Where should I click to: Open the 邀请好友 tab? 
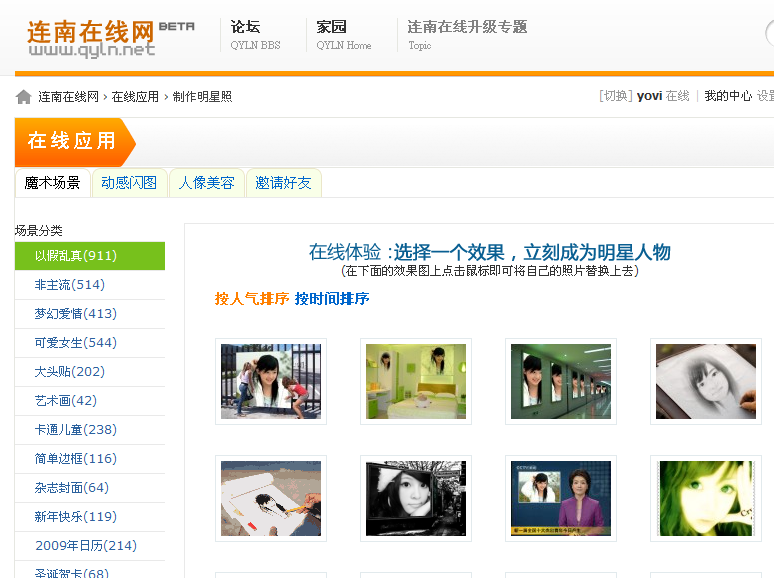[x=283, y=183]
